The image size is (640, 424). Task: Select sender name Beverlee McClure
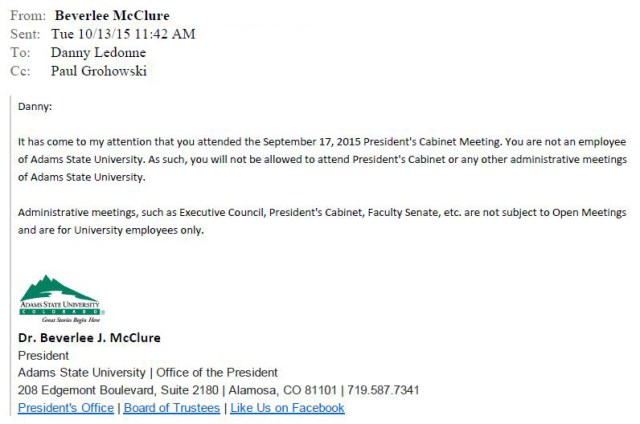(112, 15)
